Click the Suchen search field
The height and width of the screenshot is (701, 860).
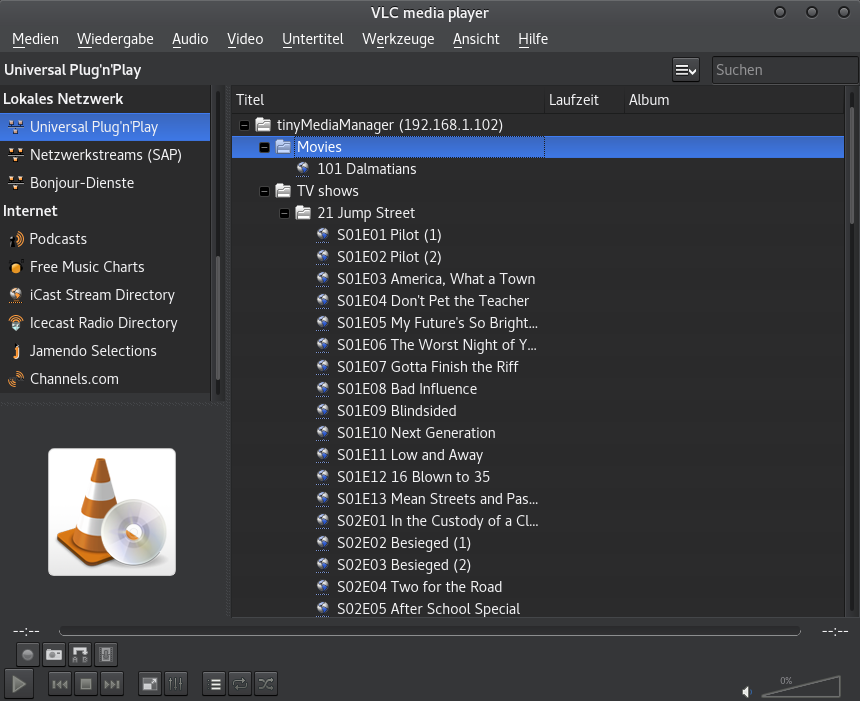click(x=784, y=70)
